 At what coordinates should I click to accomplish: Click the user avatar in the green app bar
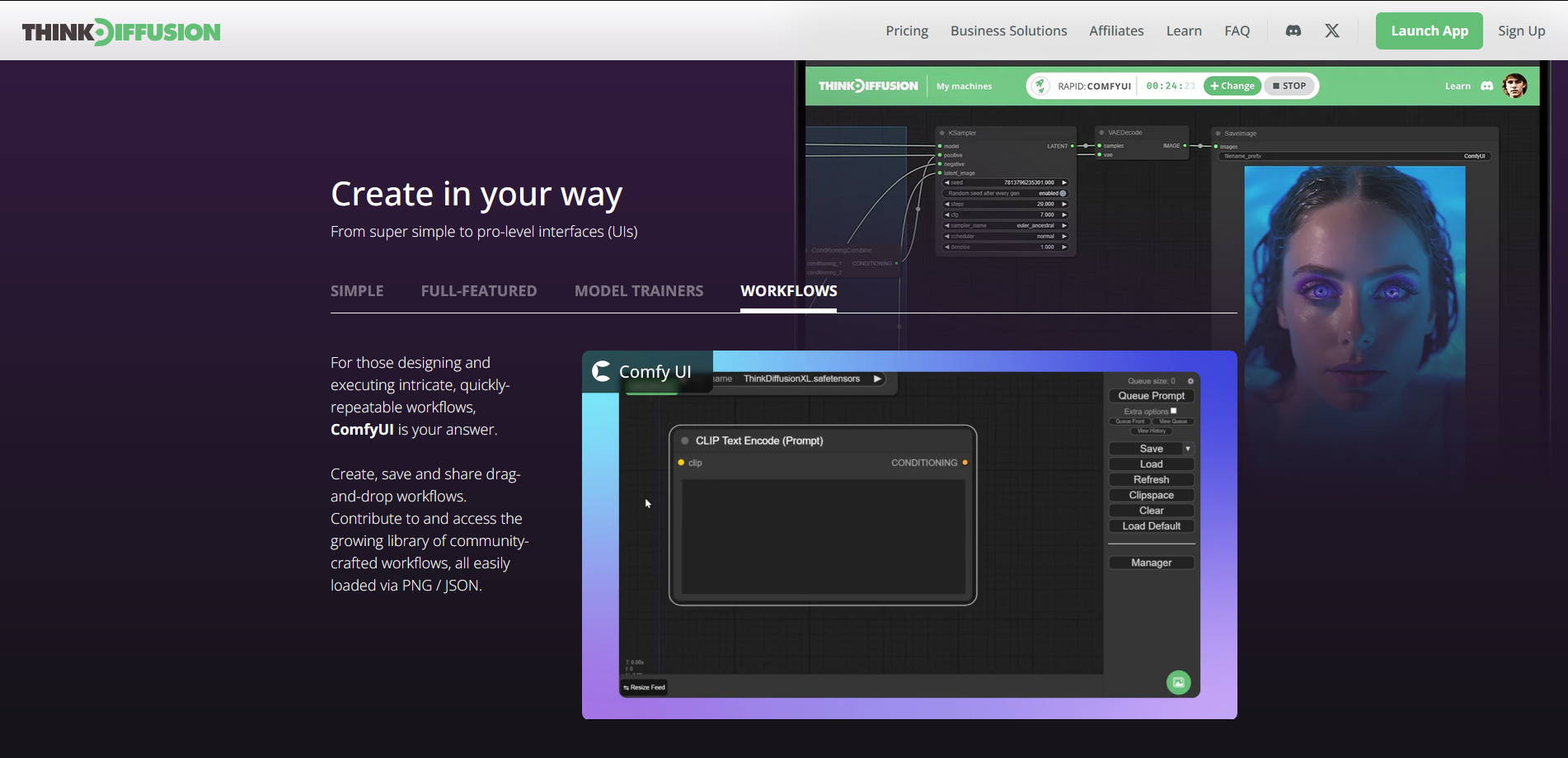(x=1514, y=86)
